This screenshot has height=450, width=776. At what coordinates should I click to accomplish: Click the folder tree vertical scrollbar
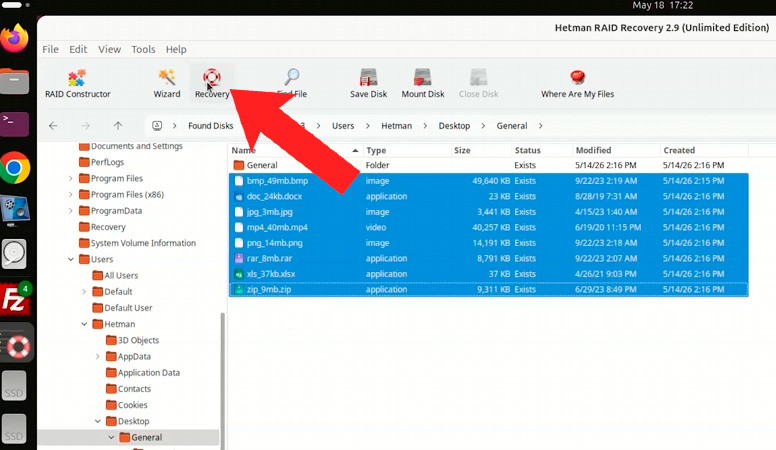[222, 381]
